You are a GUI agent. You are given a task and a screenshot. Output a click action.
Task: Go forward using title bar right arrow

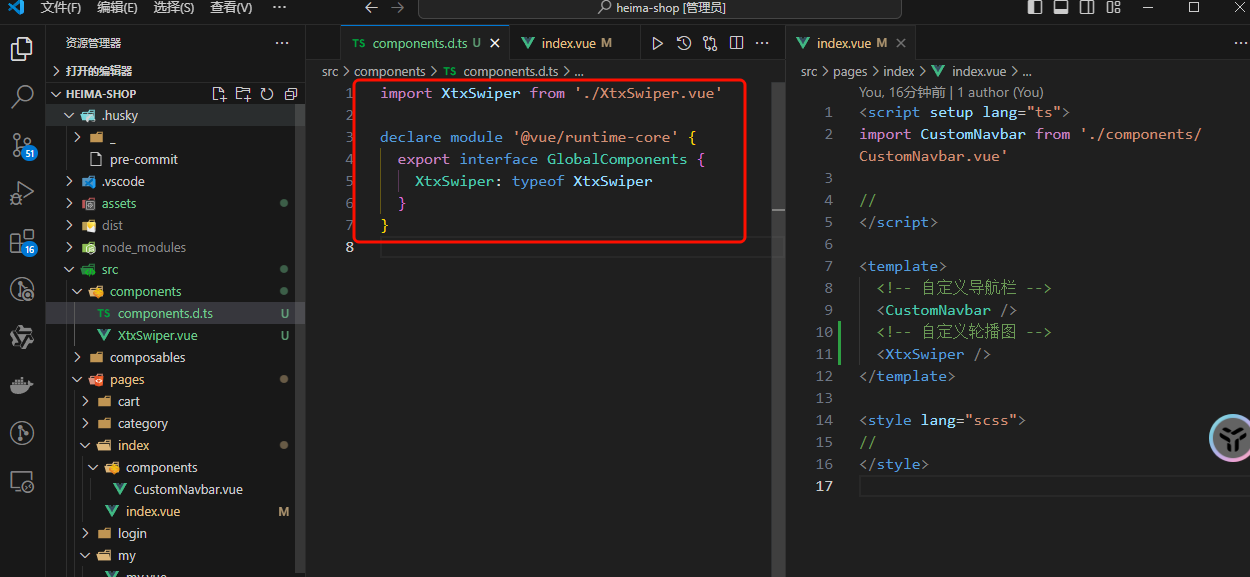(398, 8)
